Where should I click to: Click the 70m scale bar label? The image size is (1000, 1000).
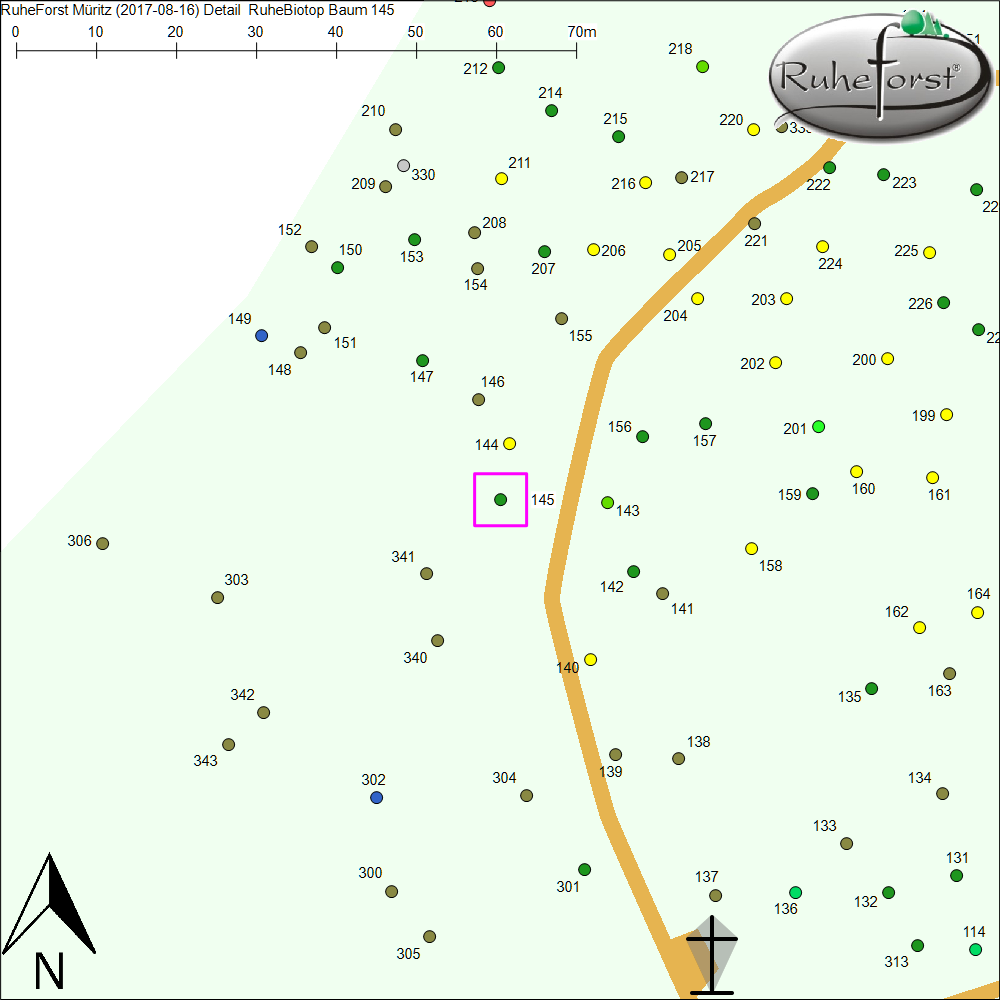pos(582,32)
